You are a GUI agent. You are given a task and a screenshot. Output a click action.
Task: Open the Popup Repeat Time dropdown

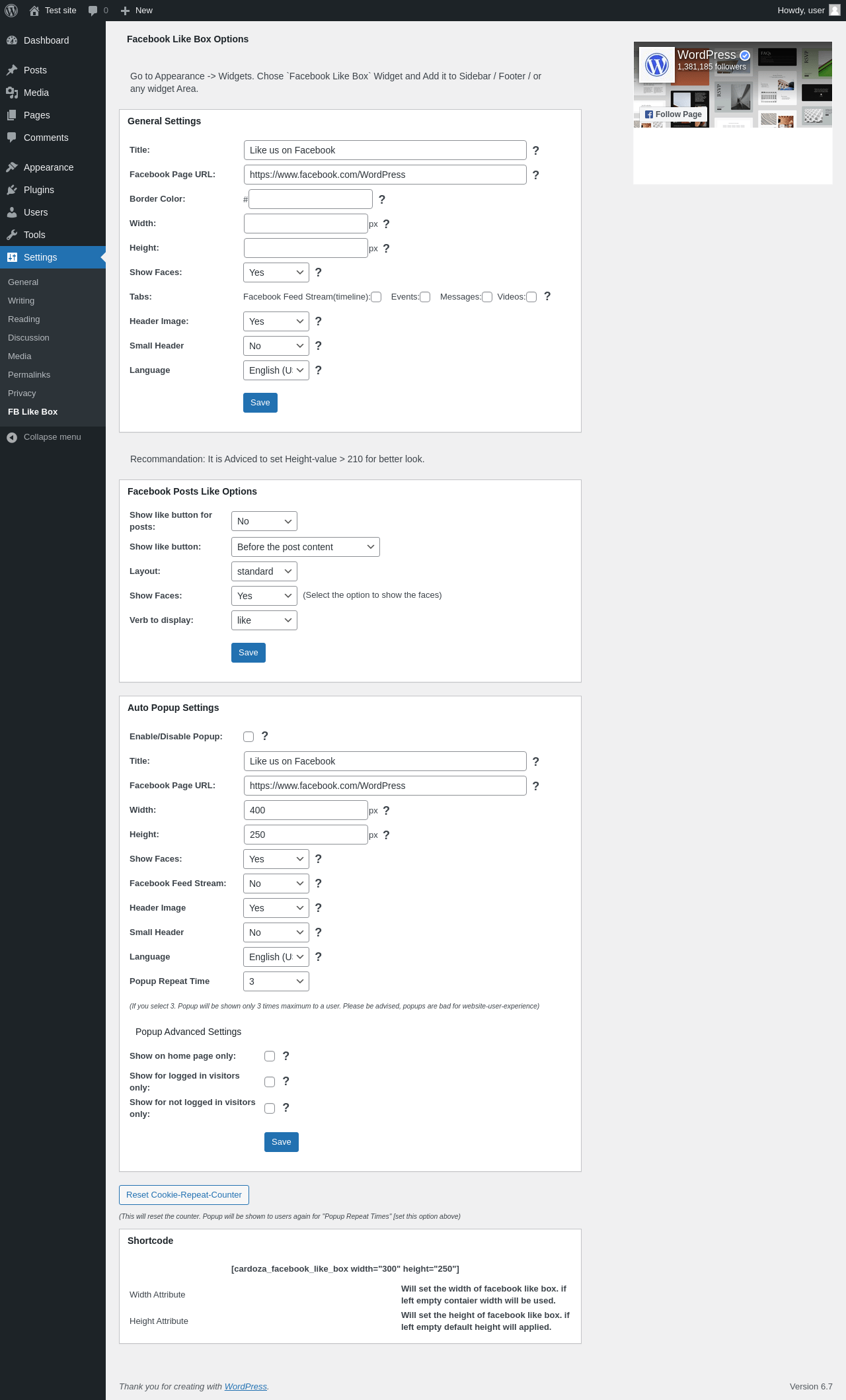coord(276,981)
